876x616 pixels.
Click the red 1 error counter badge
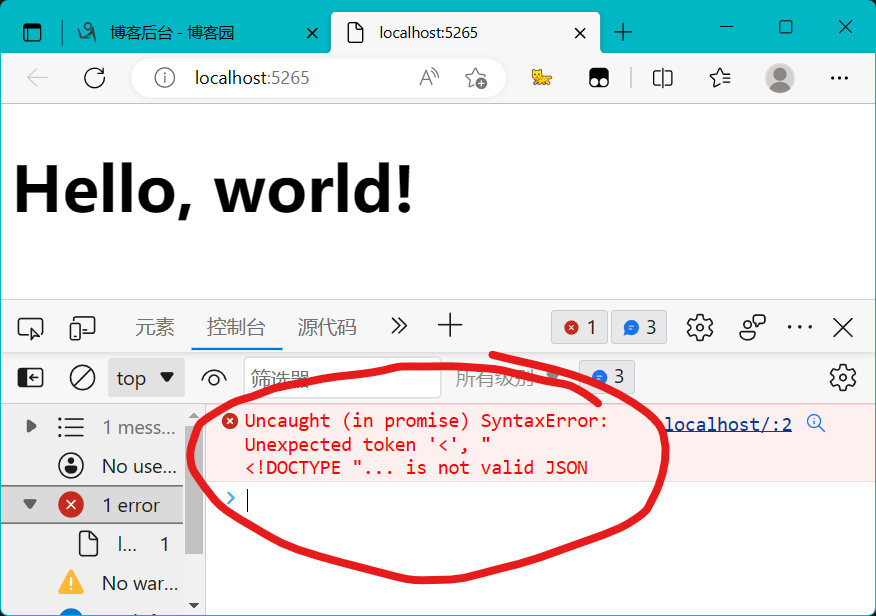coord(580,327)
